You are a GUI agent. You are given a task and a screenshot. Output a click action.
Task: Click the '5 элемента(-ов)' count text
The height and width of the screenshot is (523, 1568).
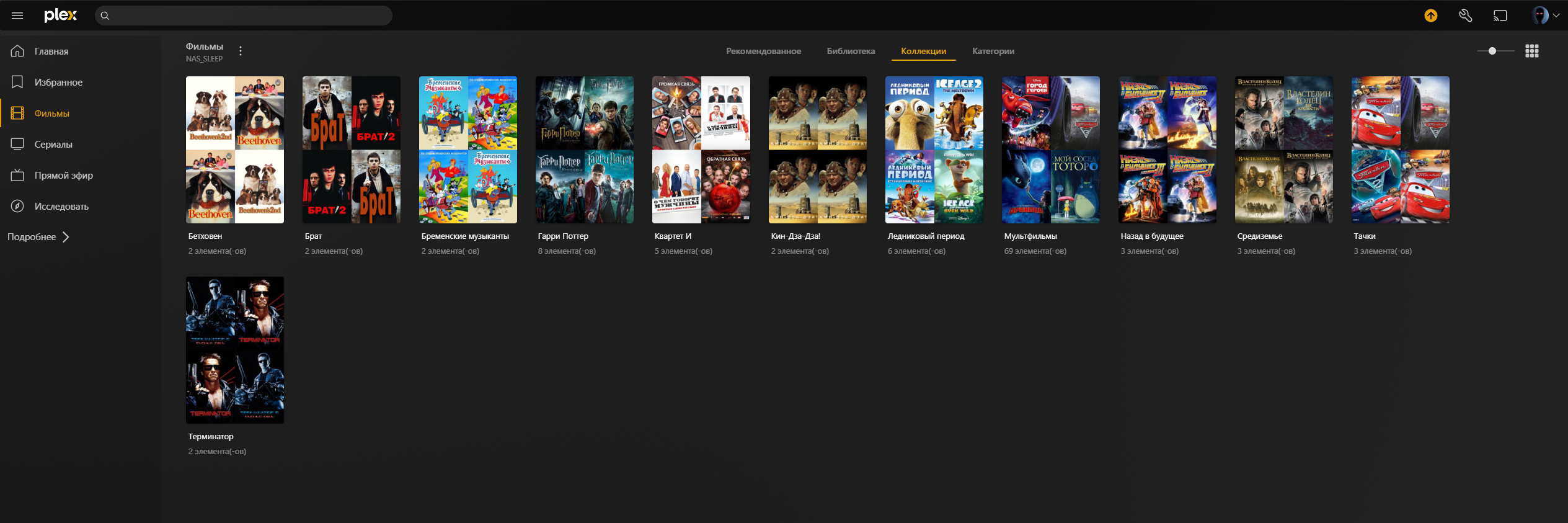(x=683, y=251)
